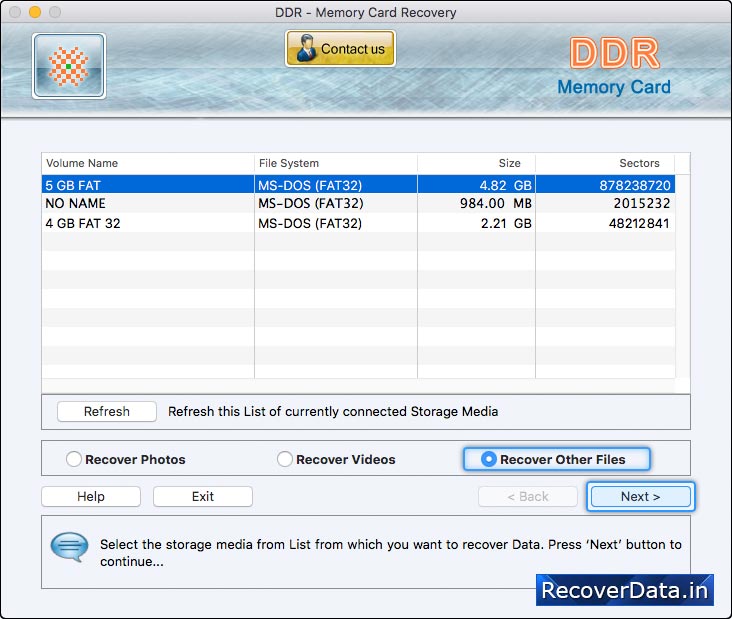Click the 48212841 sectors value

pos(639,223)
